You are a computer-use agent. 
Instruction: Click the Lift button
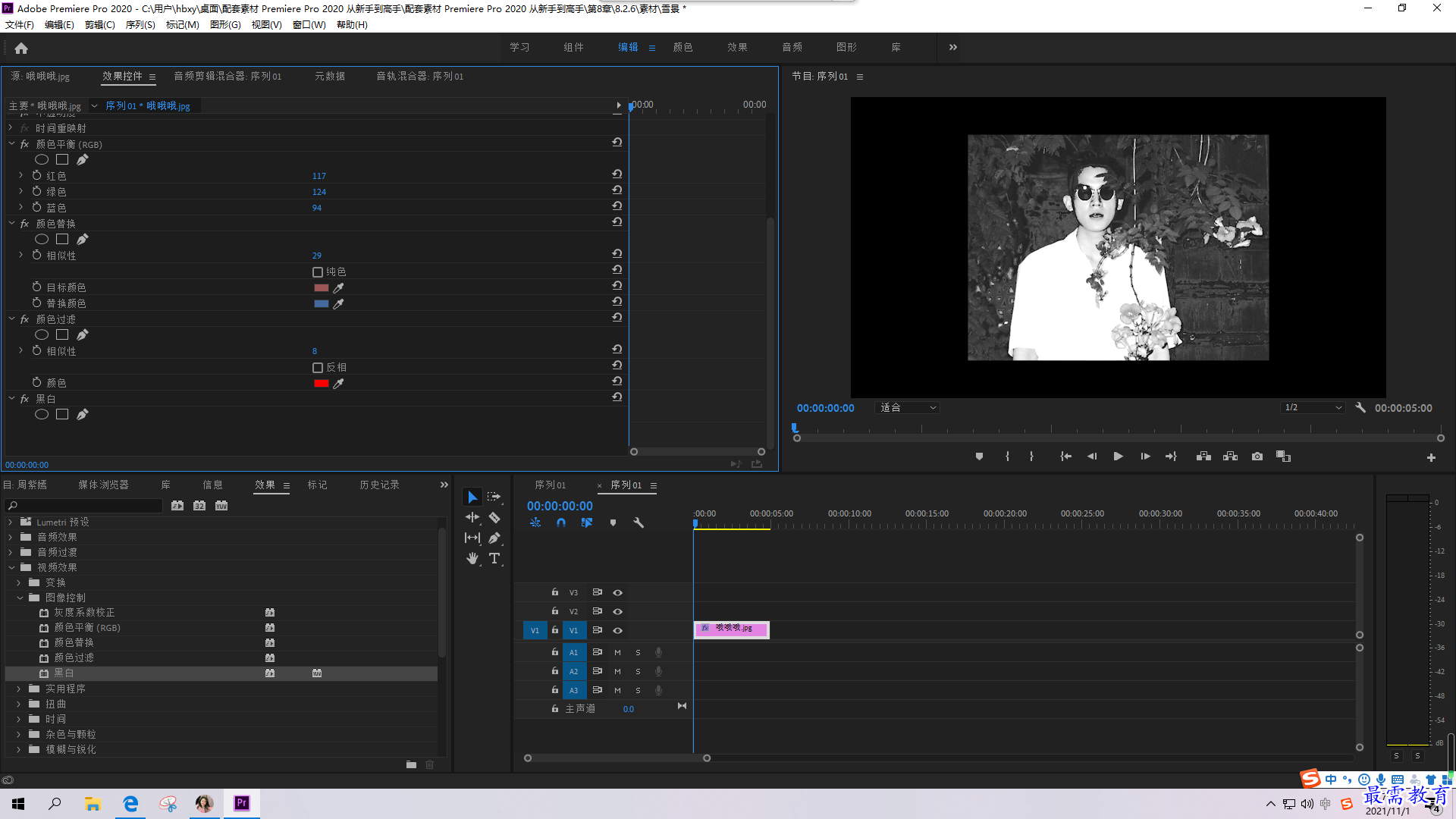[x=1203, y=457]
